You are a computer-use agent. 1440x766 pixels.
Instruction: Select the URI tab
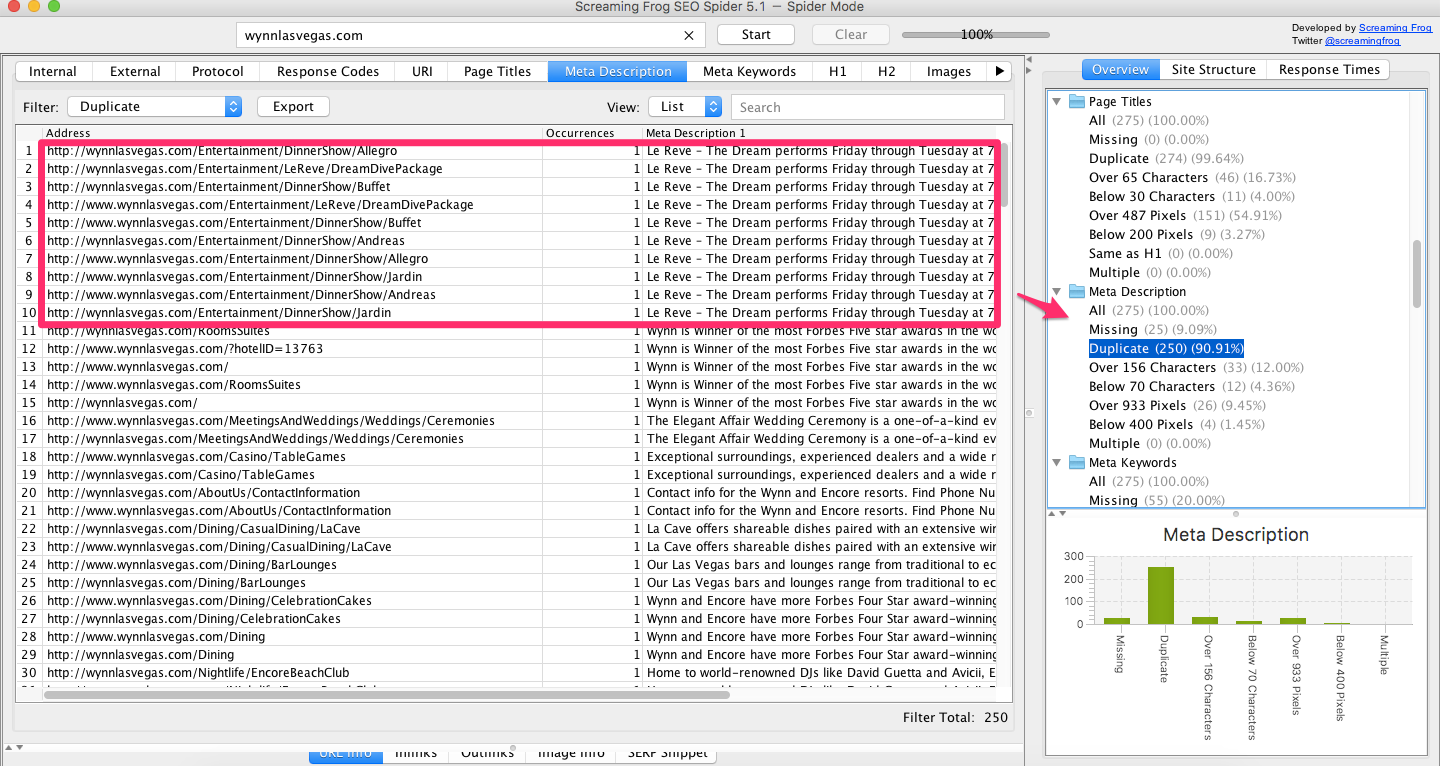422,71
